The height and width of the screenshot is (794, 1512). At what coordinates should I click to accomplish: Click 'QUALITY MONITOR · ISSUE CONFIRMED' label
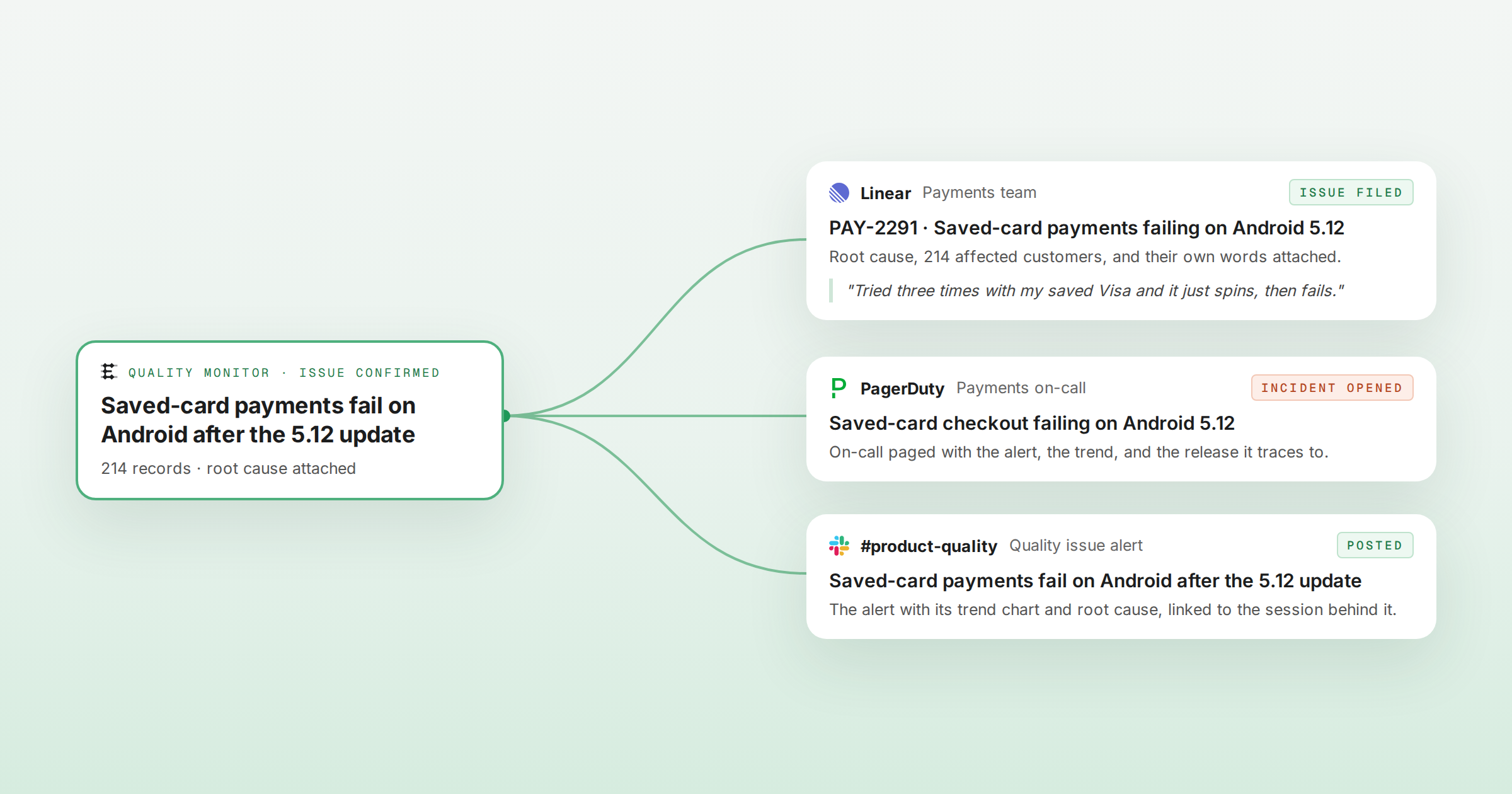coord(284,372)
